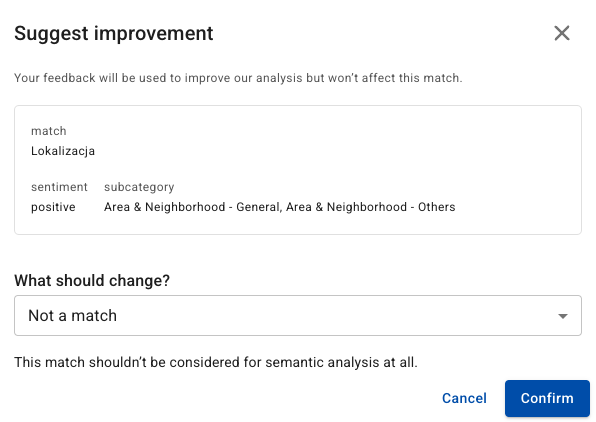Close the Suggest improvement dialog with X

tap(561, 33)
